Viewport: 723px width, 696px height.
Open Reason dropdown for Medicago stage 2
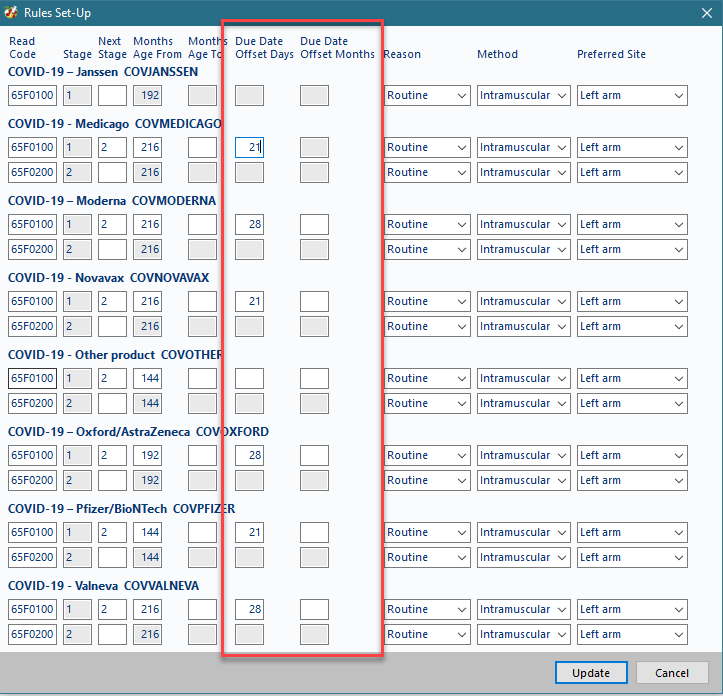(427, 173)
